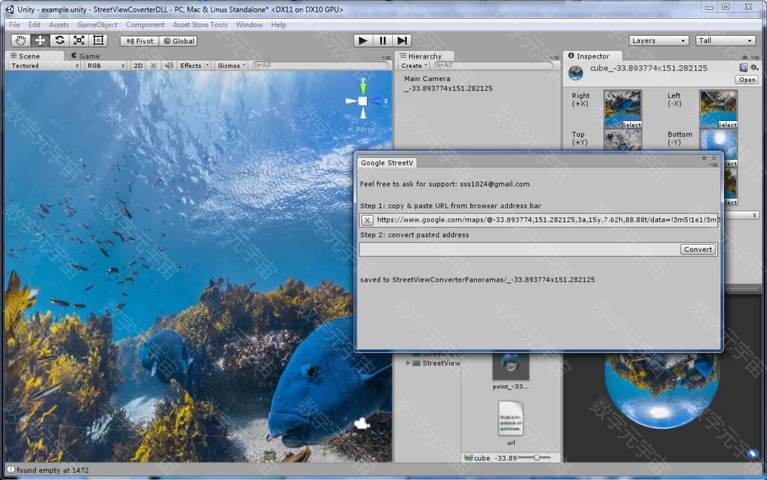
Task: Start Play mode
Action: (x=363, y=41)
